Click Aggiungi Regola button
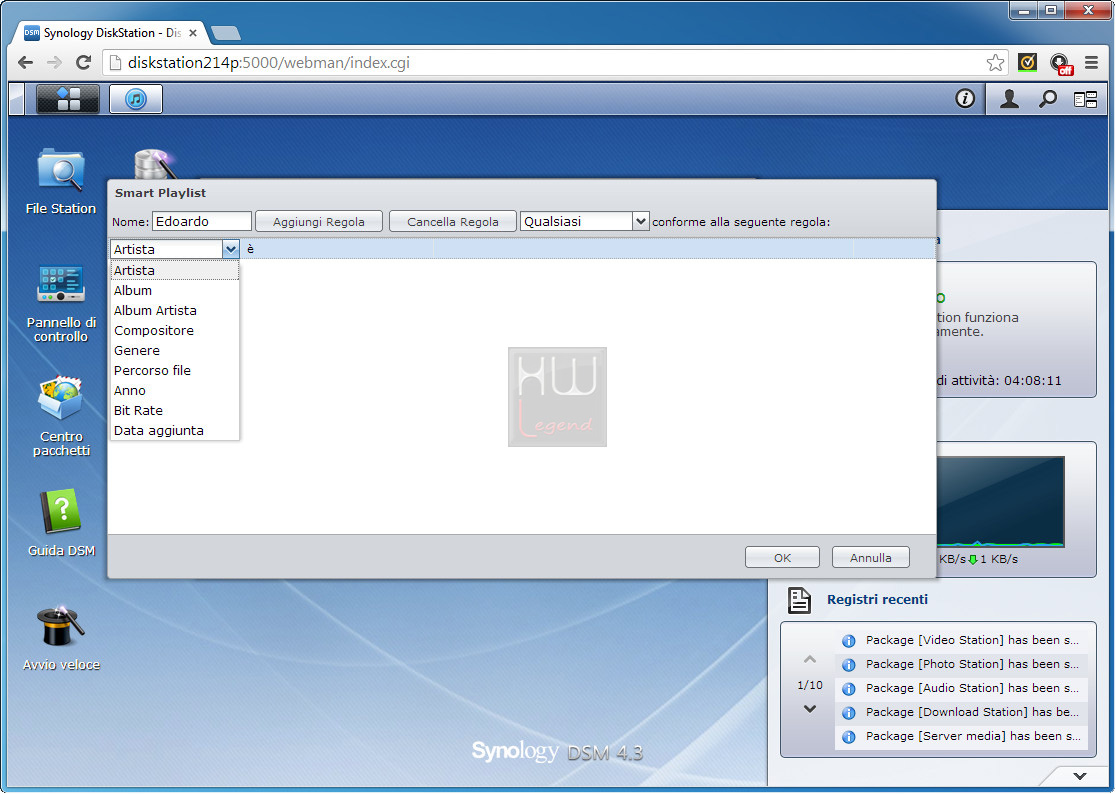This screenshot has width=1116, height=794. click(x=318, y=221)
